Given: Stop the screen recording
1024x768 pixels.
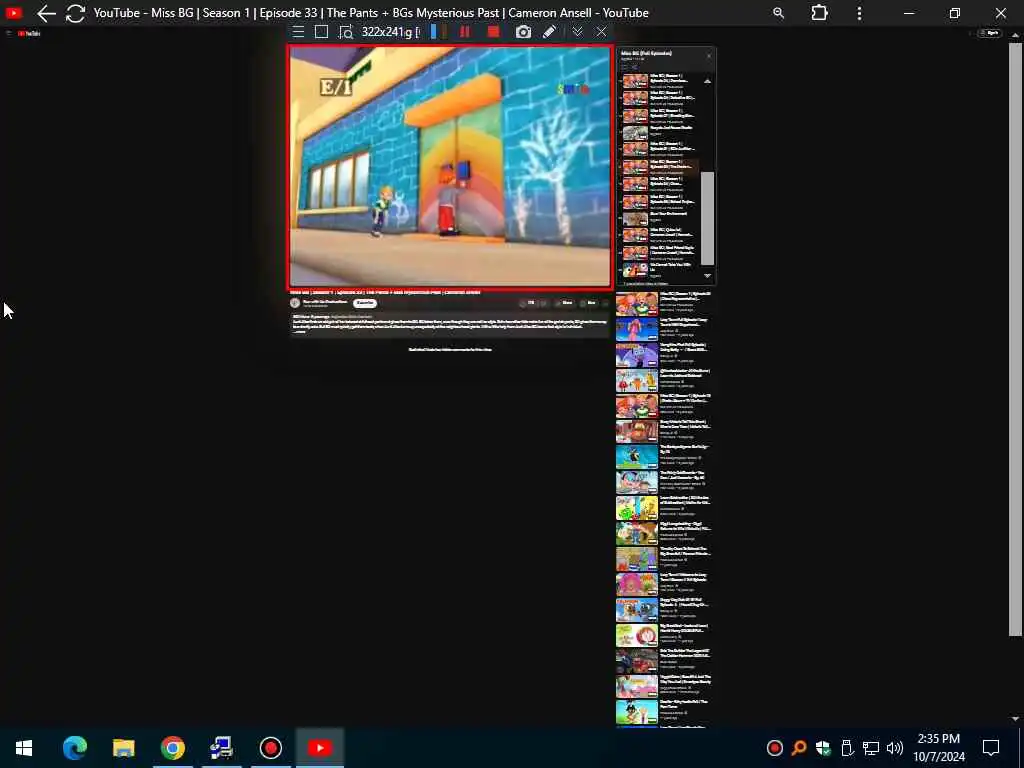Looking at the screenshot, I should [493, 32].
